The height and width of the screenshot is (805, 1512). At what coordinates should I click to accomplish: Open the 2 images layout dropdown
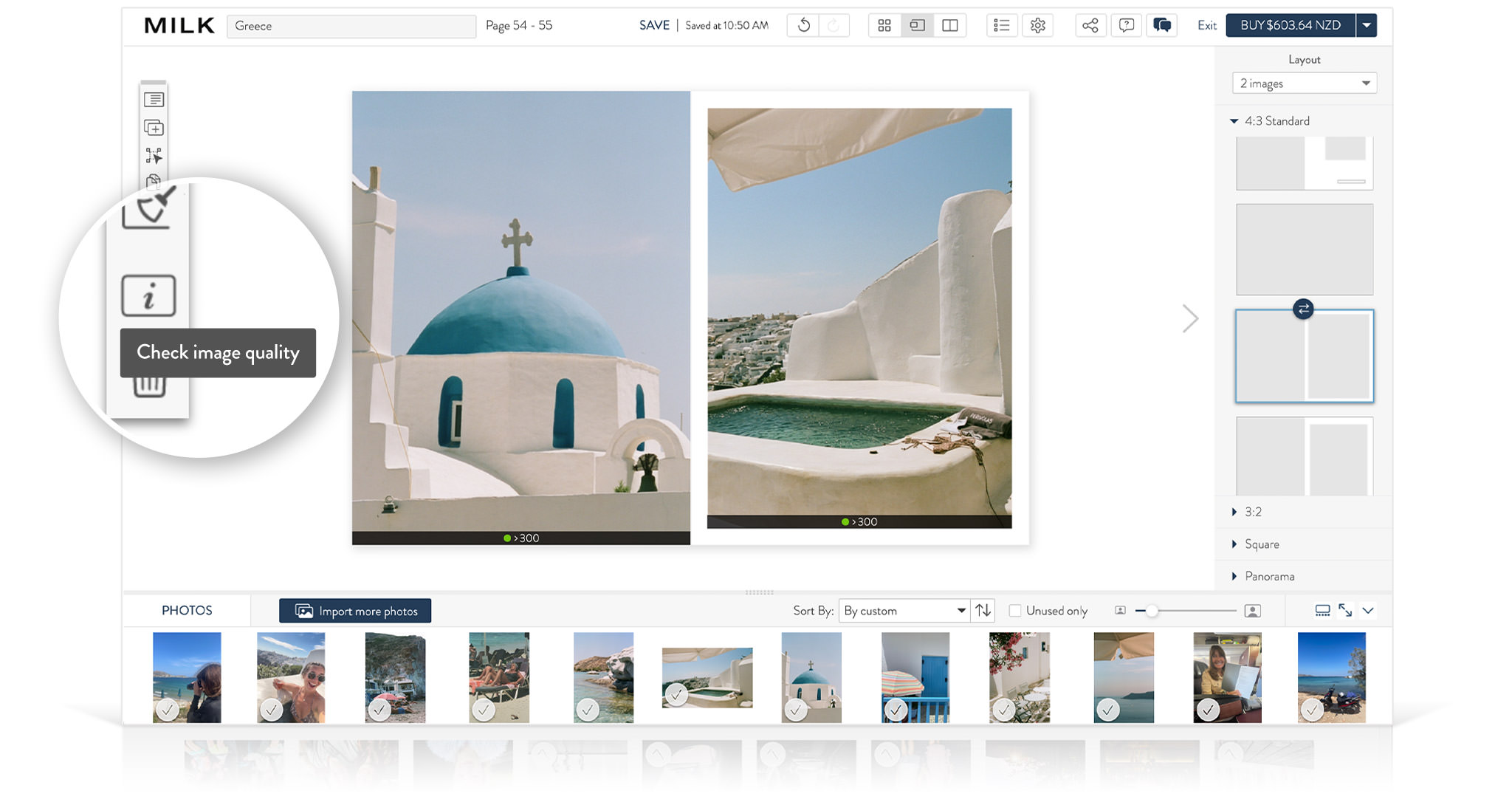(x=1304, y=83)
